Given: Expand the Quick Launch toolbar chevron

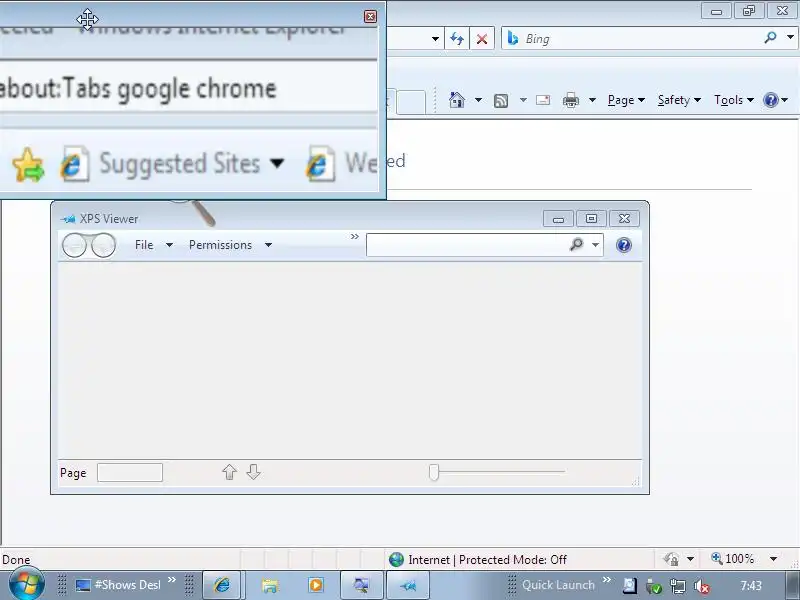Looking at the screenshot, I should (x=607, y=580).
